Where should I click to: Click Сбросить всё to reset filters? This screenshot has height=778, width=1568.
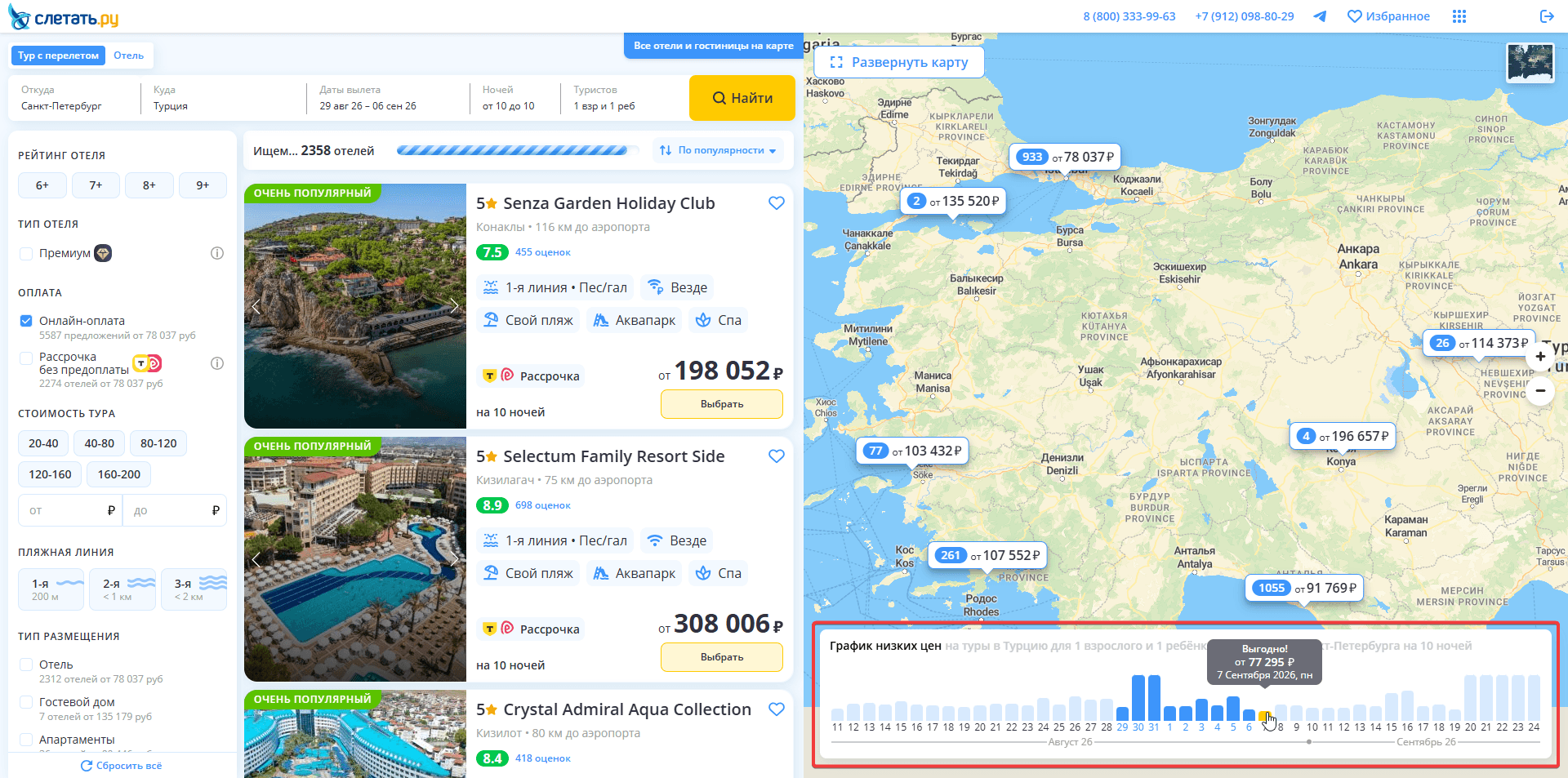click(121, 766)
